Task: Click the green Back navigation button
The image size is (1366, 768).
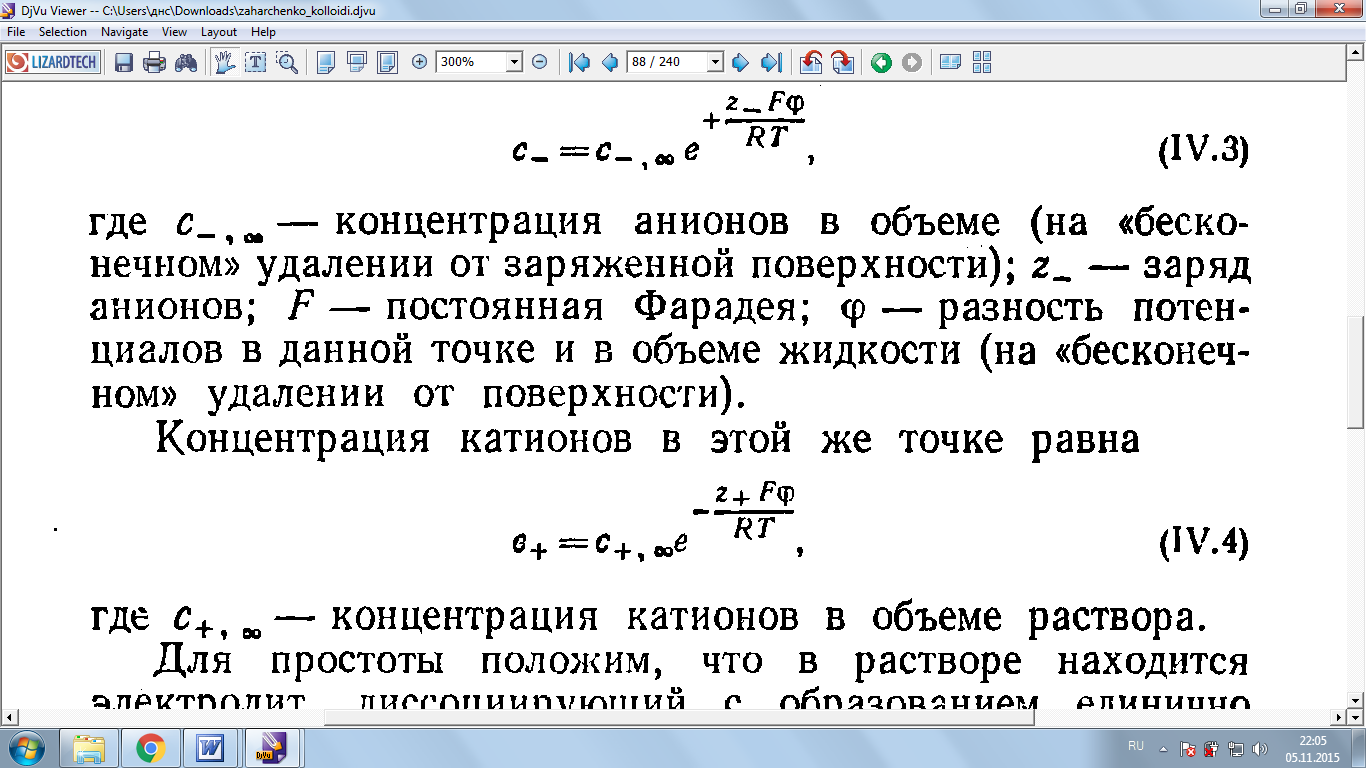Action: pyautogui.click(x=881, y=62)
